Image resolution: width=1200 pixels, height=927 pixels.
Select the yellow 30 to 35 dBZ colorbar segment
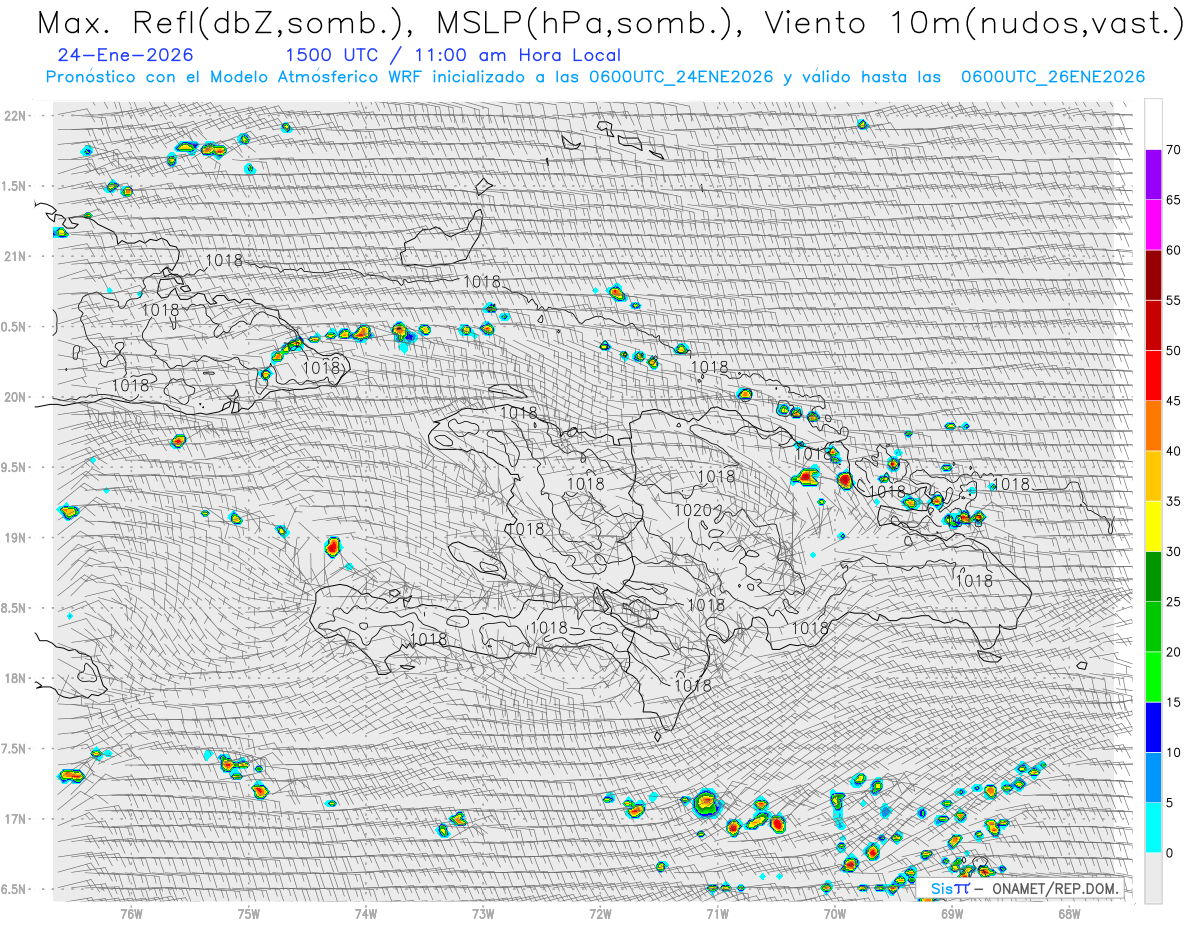(1153, 526)
